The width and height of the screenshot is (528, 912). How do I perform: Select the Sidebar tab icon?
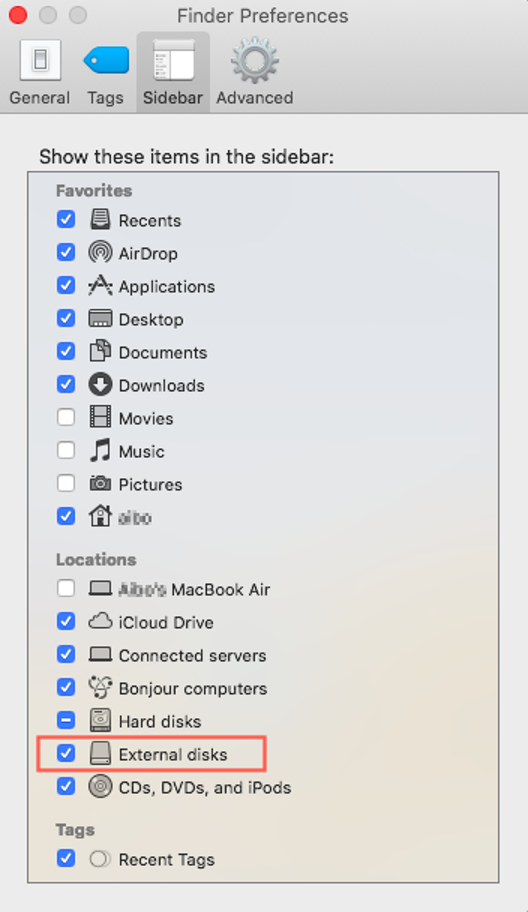coord(173,59)
